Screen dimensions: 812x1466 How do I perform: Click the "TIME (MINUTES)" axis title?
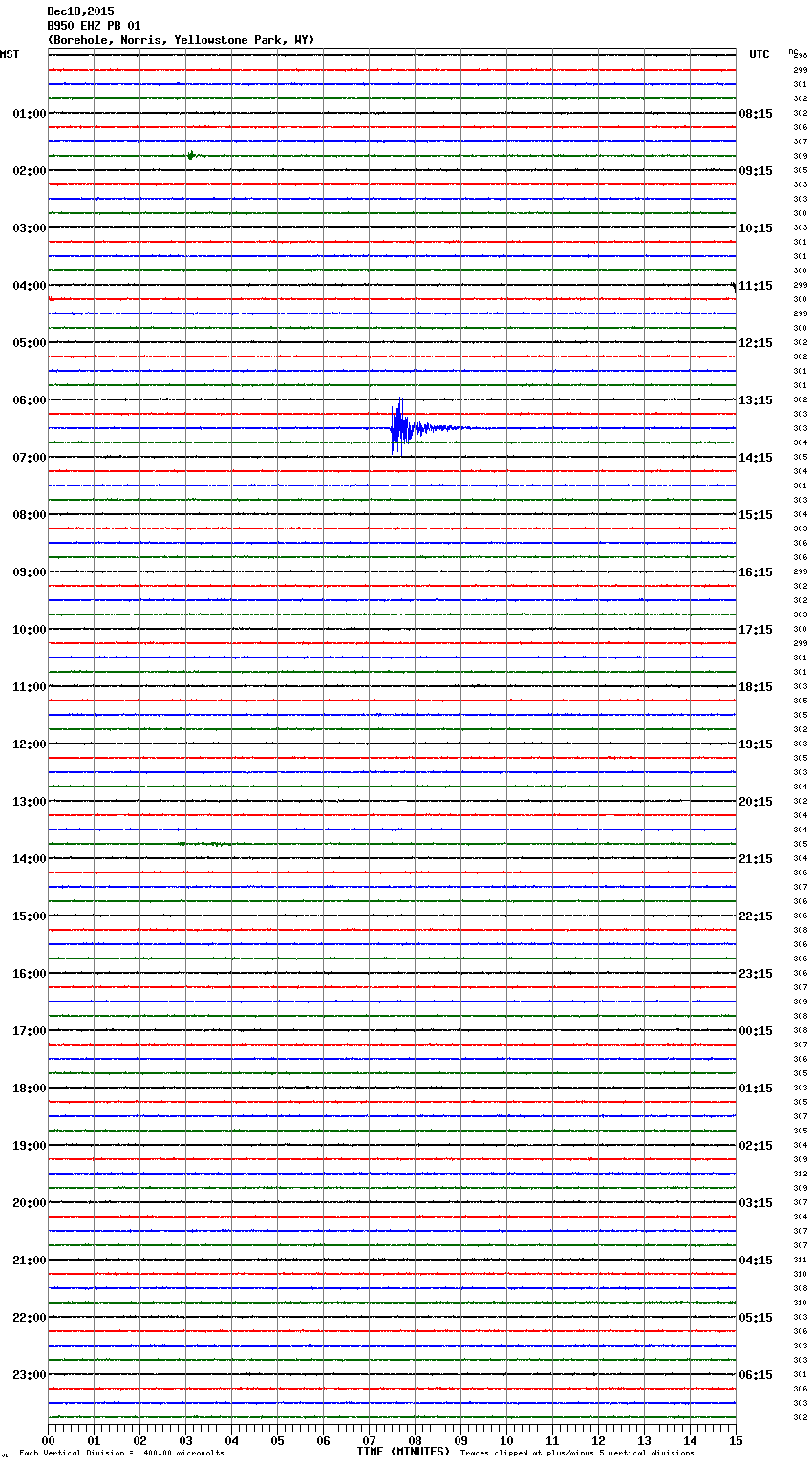(x=403, y=1452)
